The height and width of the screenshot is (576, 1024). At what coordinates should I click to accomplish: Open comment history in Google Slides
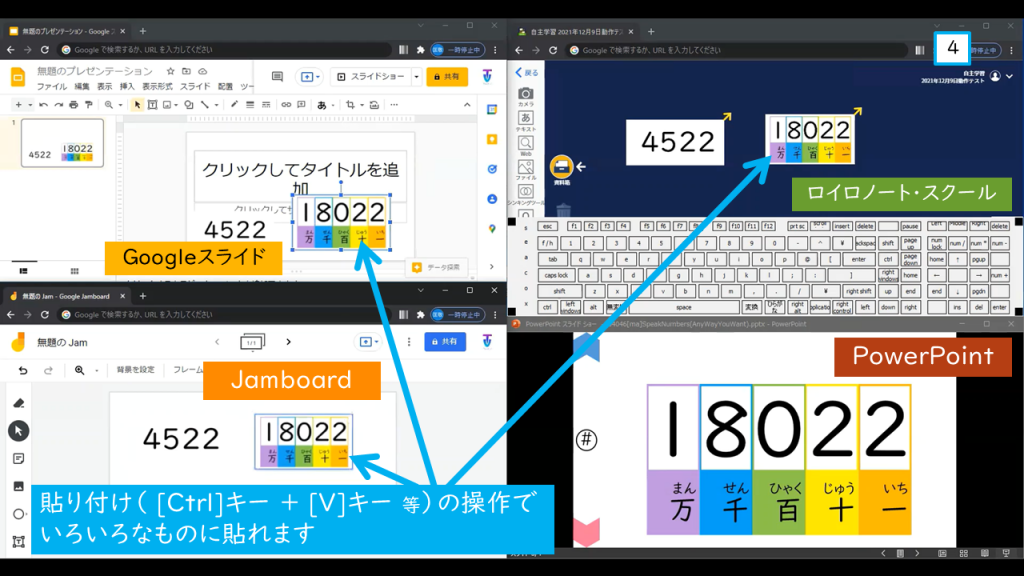pyautogui.click(x=278, y=77)
